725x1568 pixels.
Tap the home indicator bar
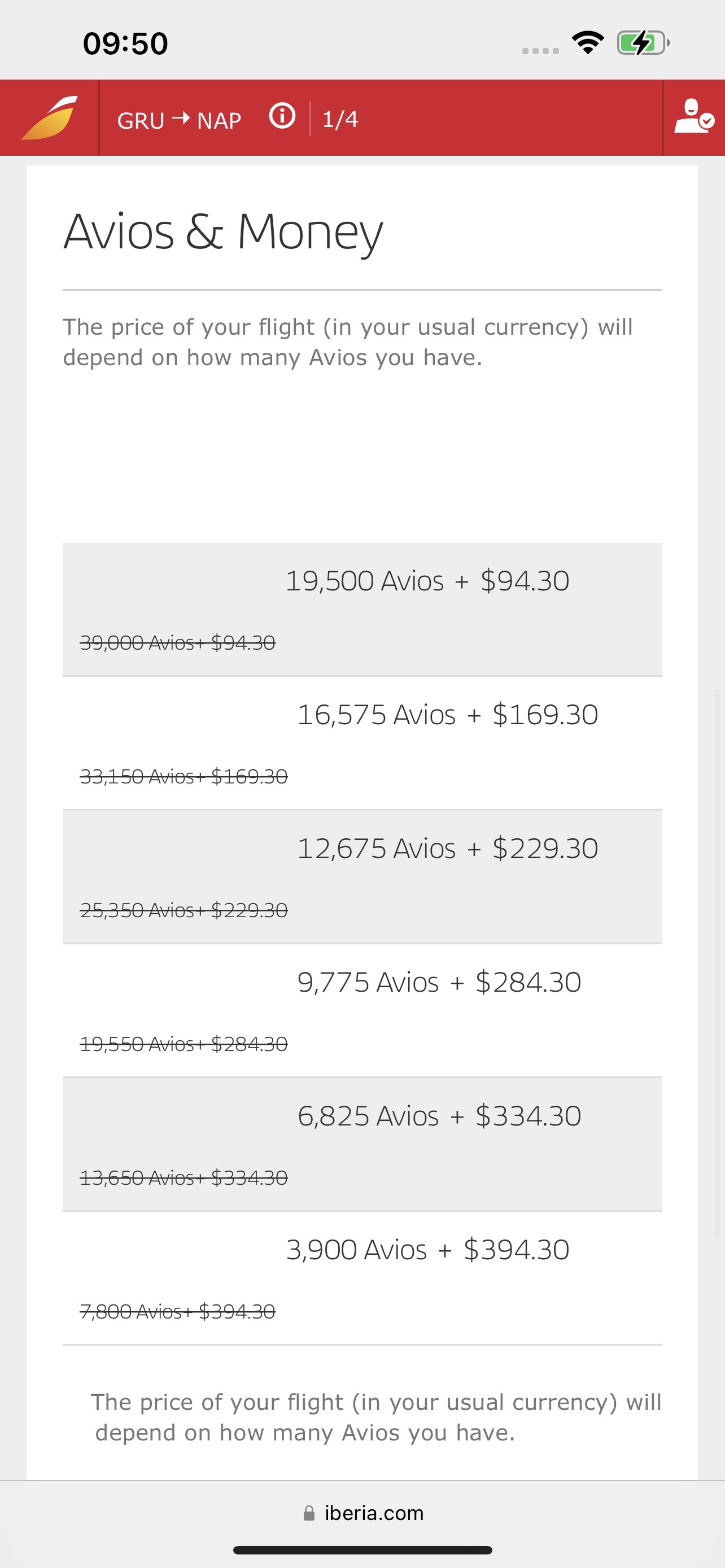(363, 1550)
